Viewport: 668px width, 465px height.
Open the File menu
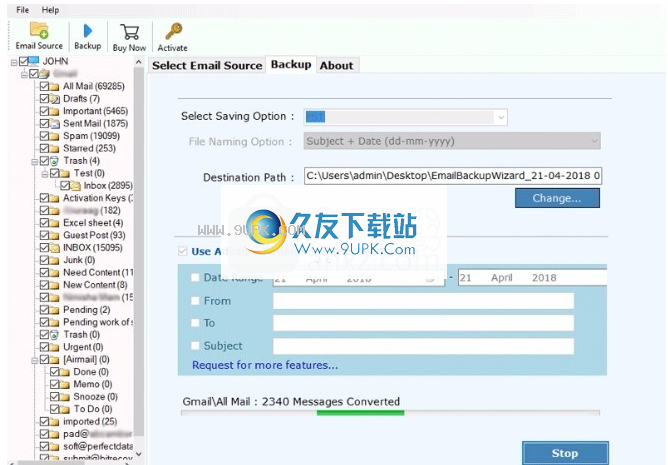tap(23, 10)
